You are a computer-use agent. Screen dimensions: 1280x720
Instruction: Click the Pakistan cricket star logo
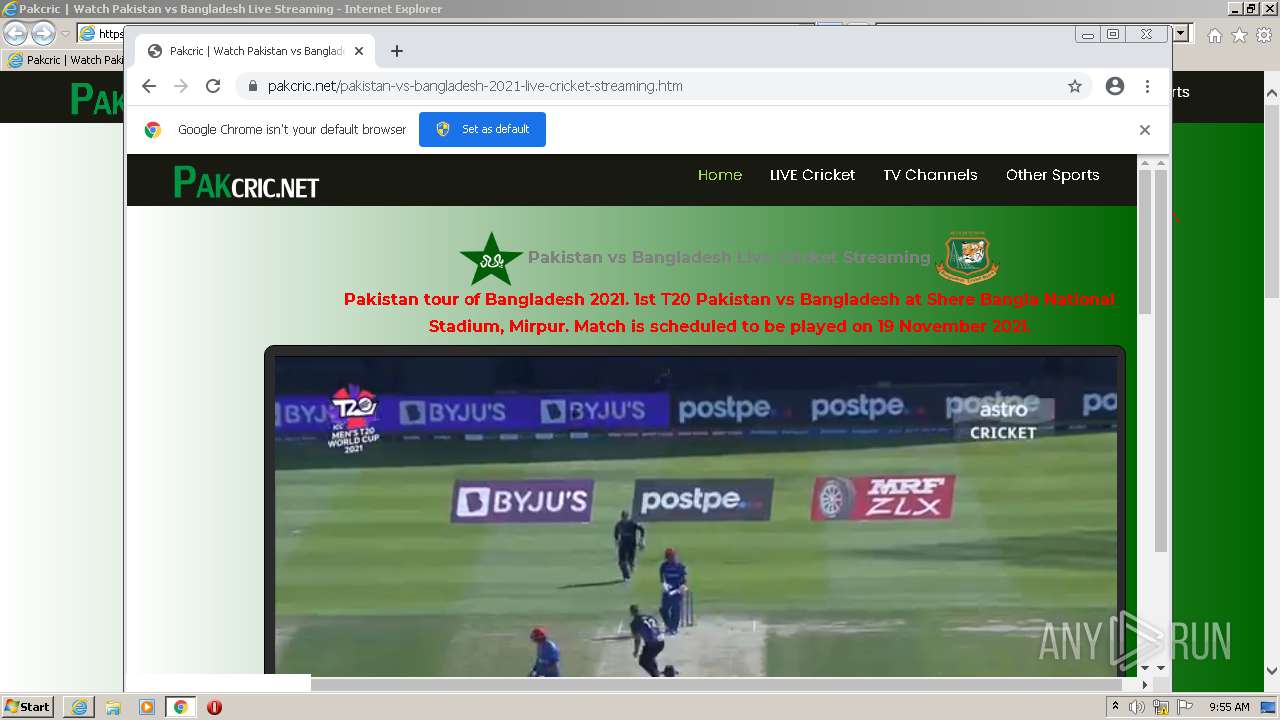(x=491, y=258)
